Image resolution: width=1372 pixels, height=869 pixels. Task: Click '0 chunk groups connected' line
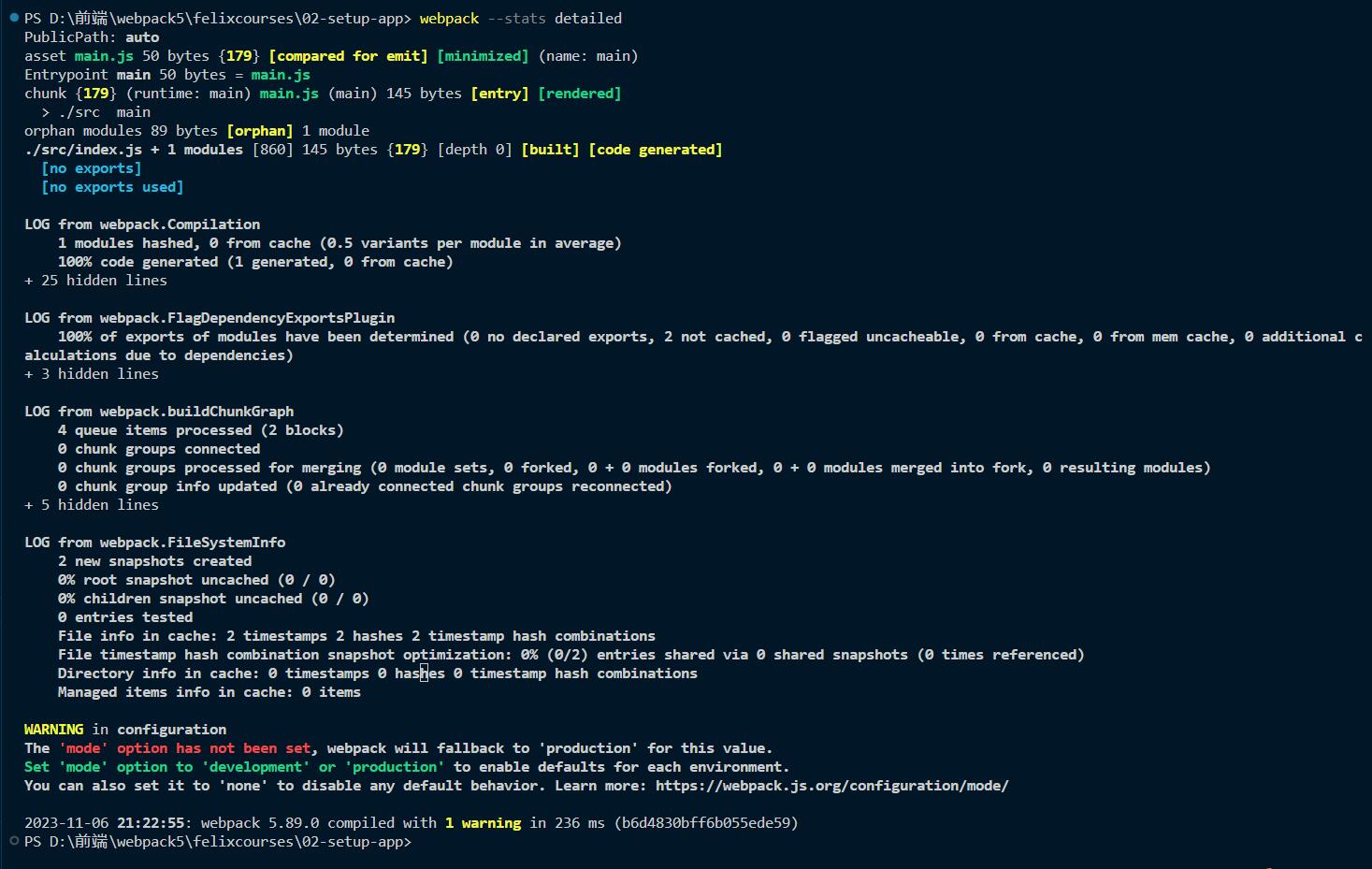pos(159,449)
